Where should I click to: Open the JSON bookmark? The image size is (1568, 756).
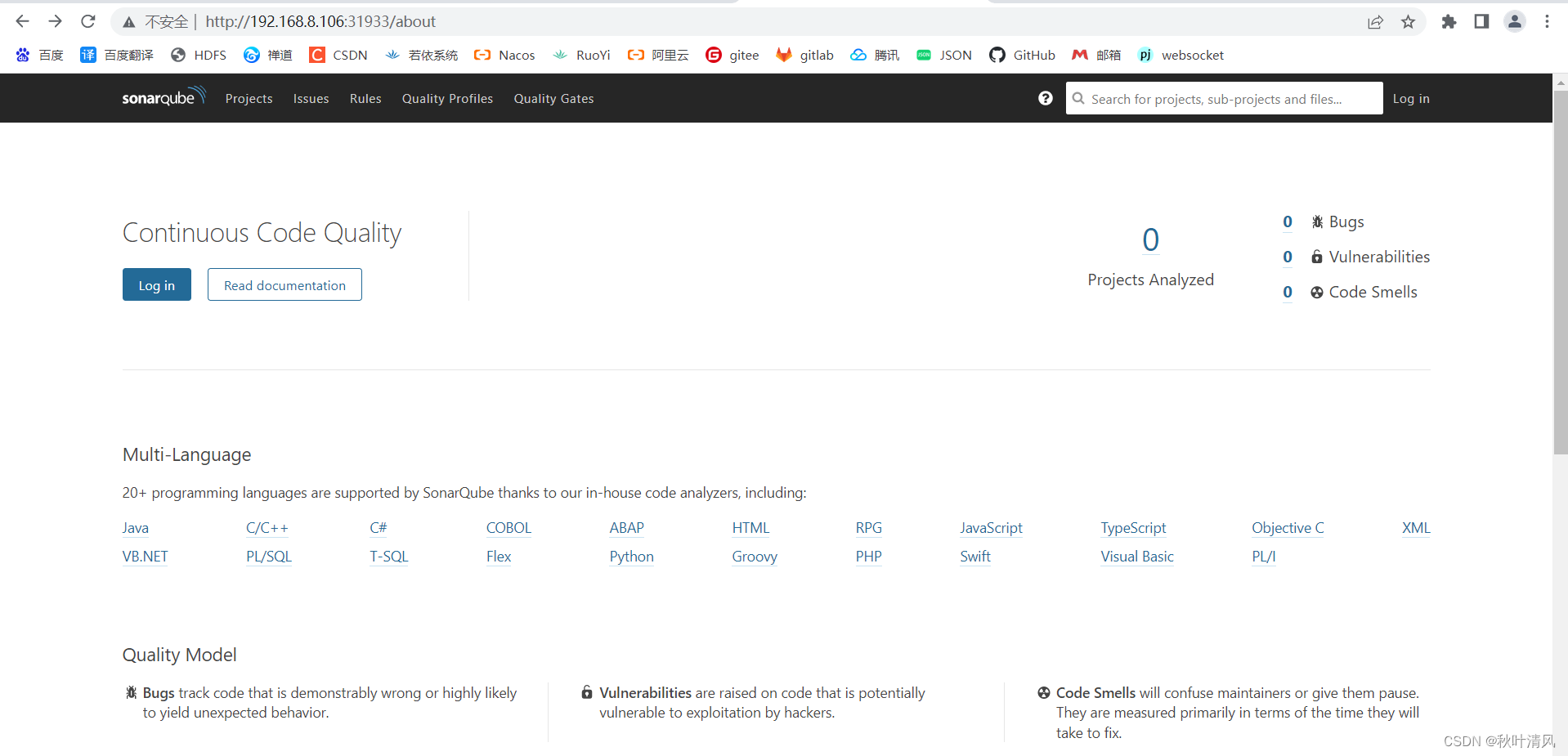tap(944, 55)
